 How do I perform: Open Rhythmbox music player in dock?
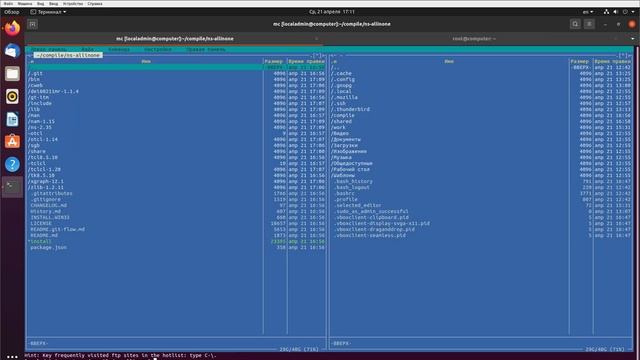12,96
